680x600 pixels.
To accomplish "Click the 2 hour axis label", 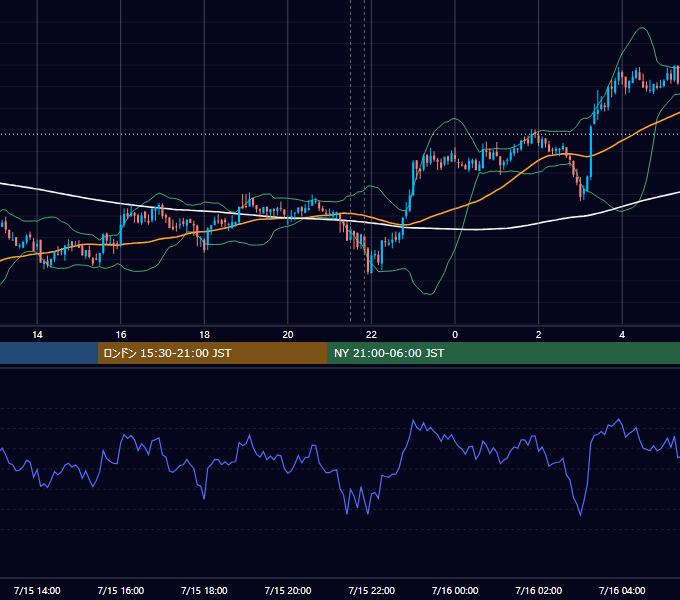I will pyautogui.click(x=538, y=335).
